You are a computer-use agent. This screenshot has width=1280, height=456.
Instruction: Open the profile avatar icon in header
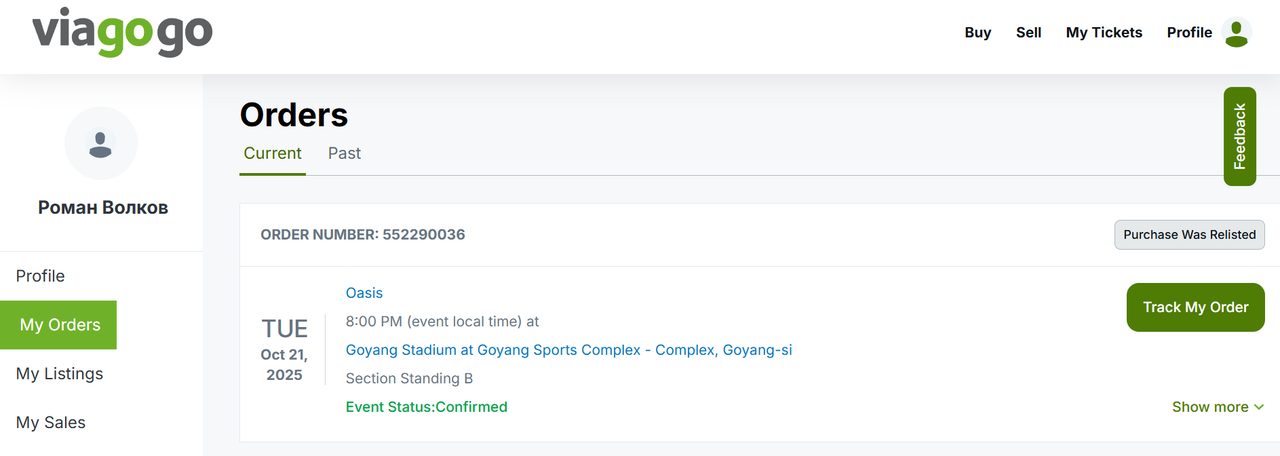1237,33
